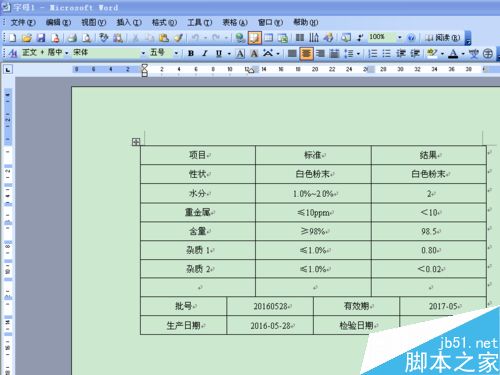Apply the highlight color marker
This screenshot has height=375, width=500.
432,53
